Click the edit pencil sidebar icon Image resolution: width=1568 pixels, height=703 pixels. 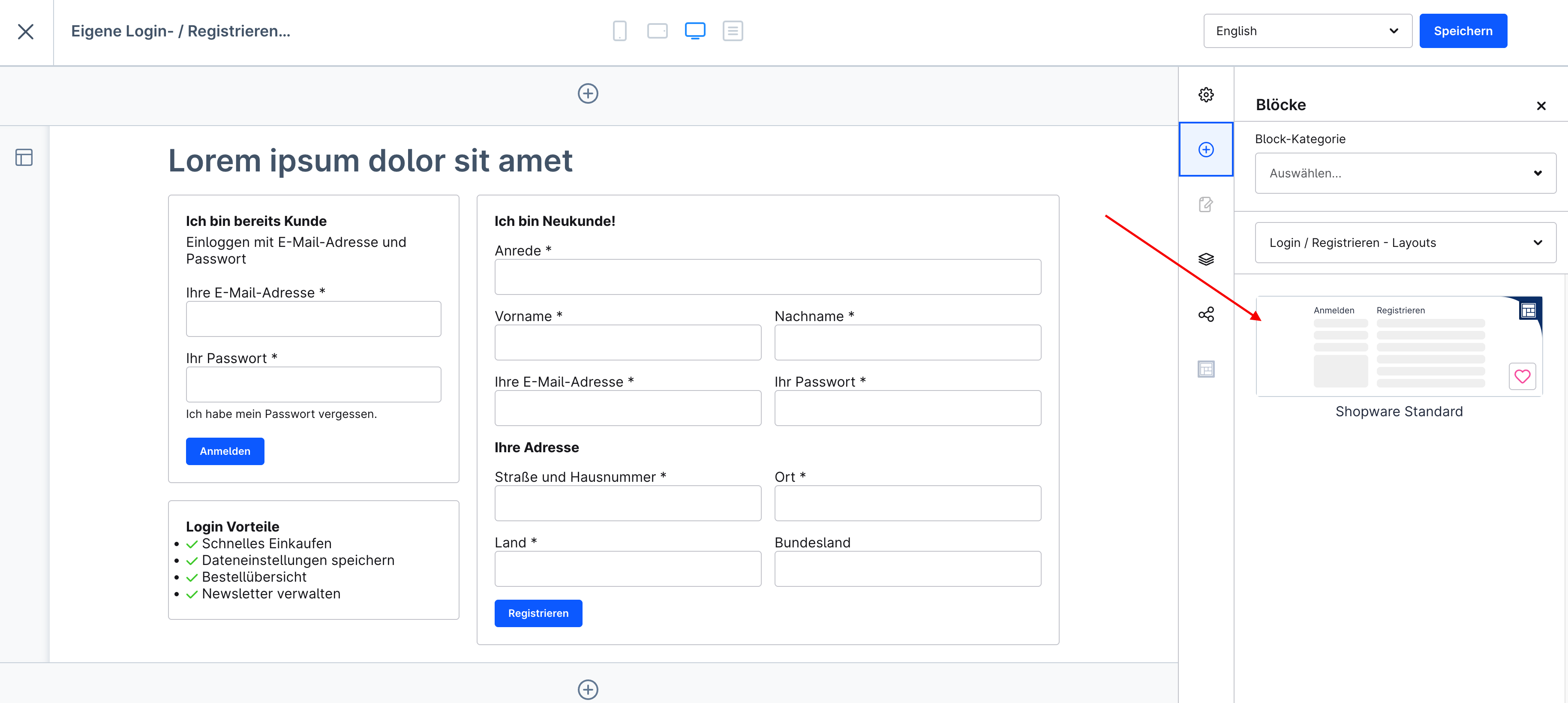tap(1206, 204)
